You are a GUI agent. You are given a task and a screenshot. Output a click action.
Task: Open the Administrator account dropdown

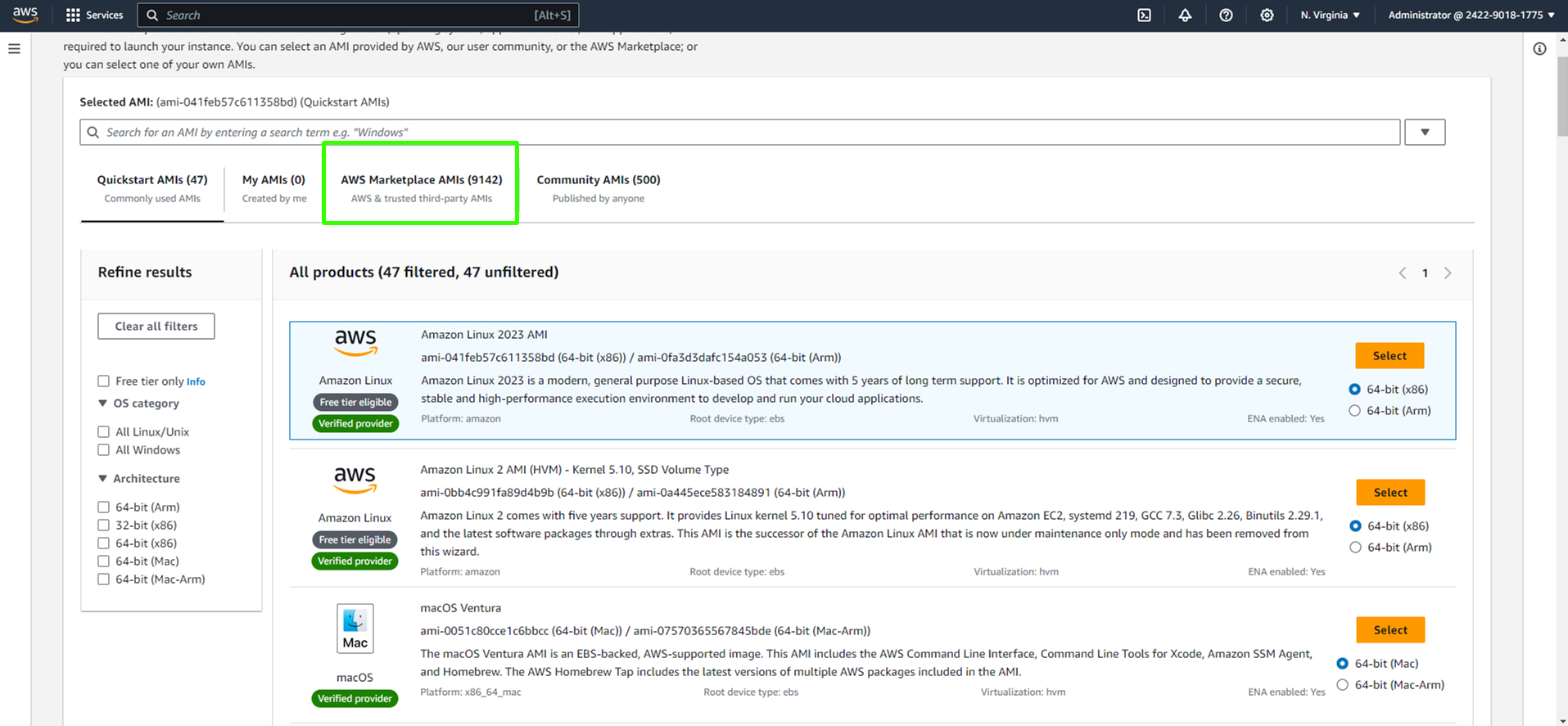coord(1471,15)
